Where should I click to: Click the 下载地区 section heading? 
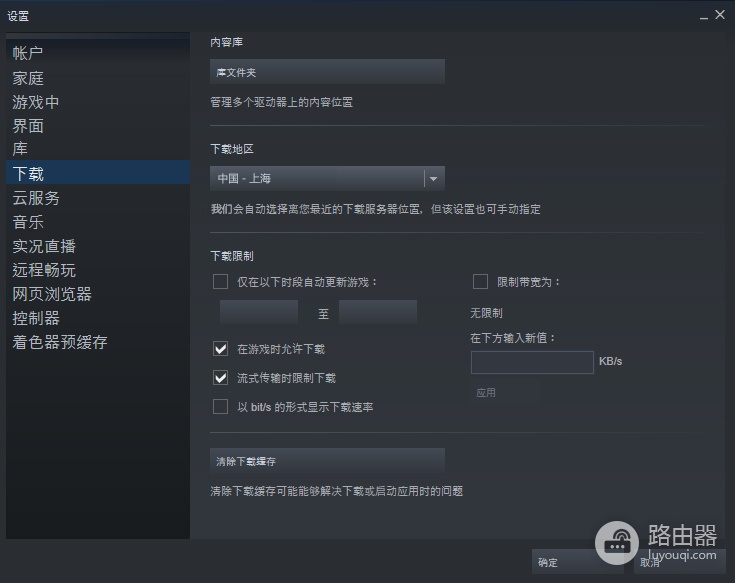tap(232, 149)
